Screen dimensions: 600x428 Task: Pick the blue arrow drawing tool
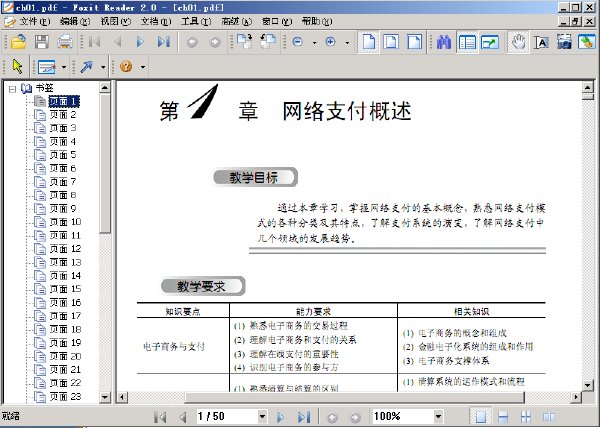click(86, 67)
